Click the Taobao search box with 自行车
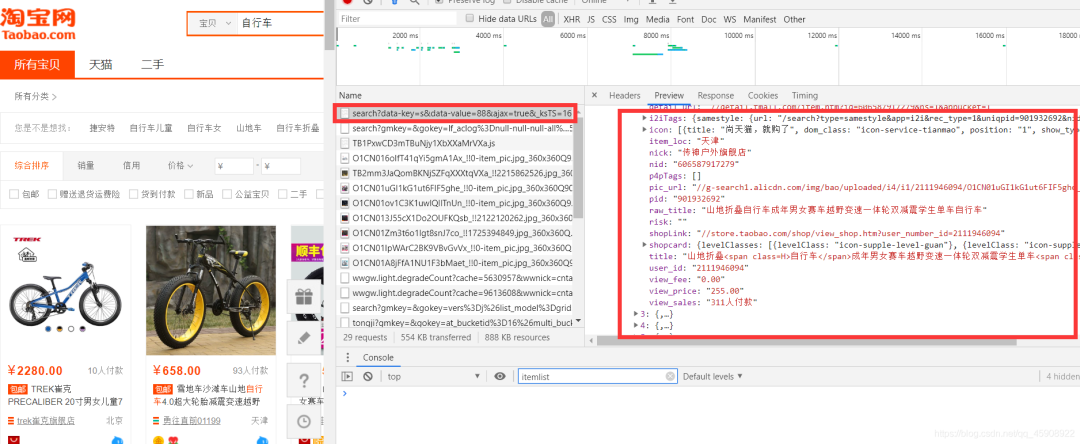1080x444 pixels. point(279,23)
